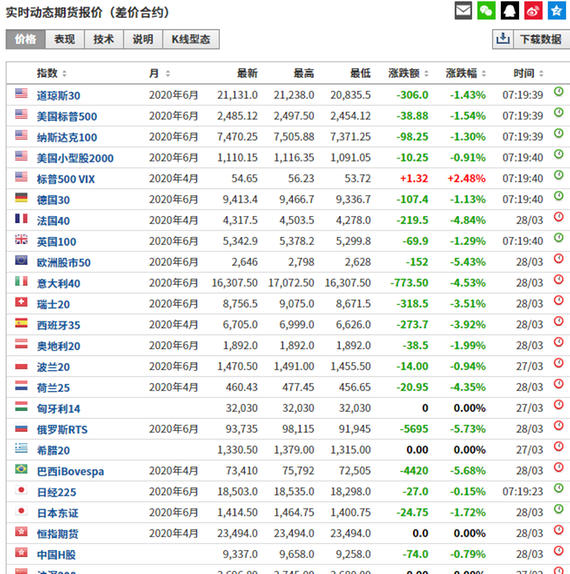Screen dimensions: 570x574
Task: Click the Brazil flag next to 巴西iBovespa
Action: pyautogui.click(x=21, y=469)
